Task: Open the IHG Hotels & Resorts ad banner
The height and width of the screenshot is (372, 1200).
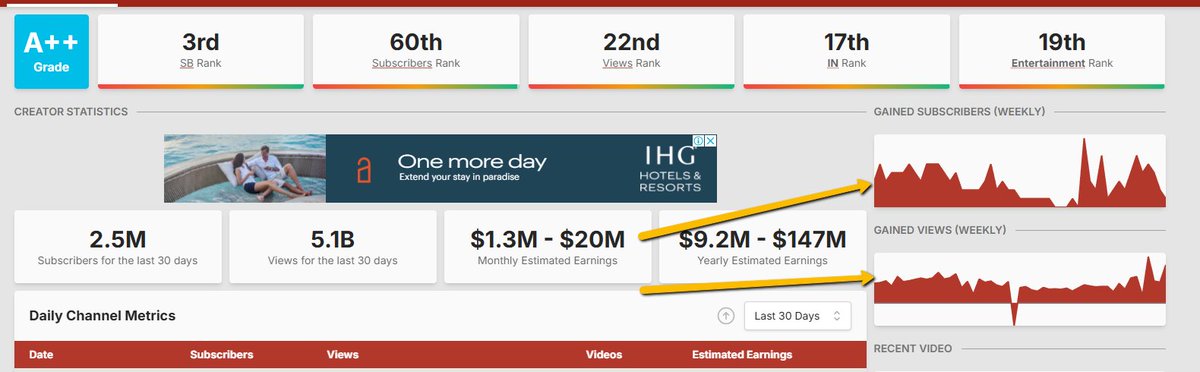Action: coord(440,168)
